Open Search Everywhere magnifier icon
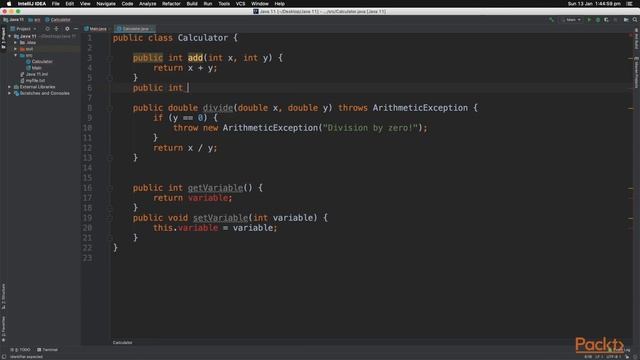Image resolution: width=640 pixels, height=360 pixels. pyautogui.click(x=635, y=20)
